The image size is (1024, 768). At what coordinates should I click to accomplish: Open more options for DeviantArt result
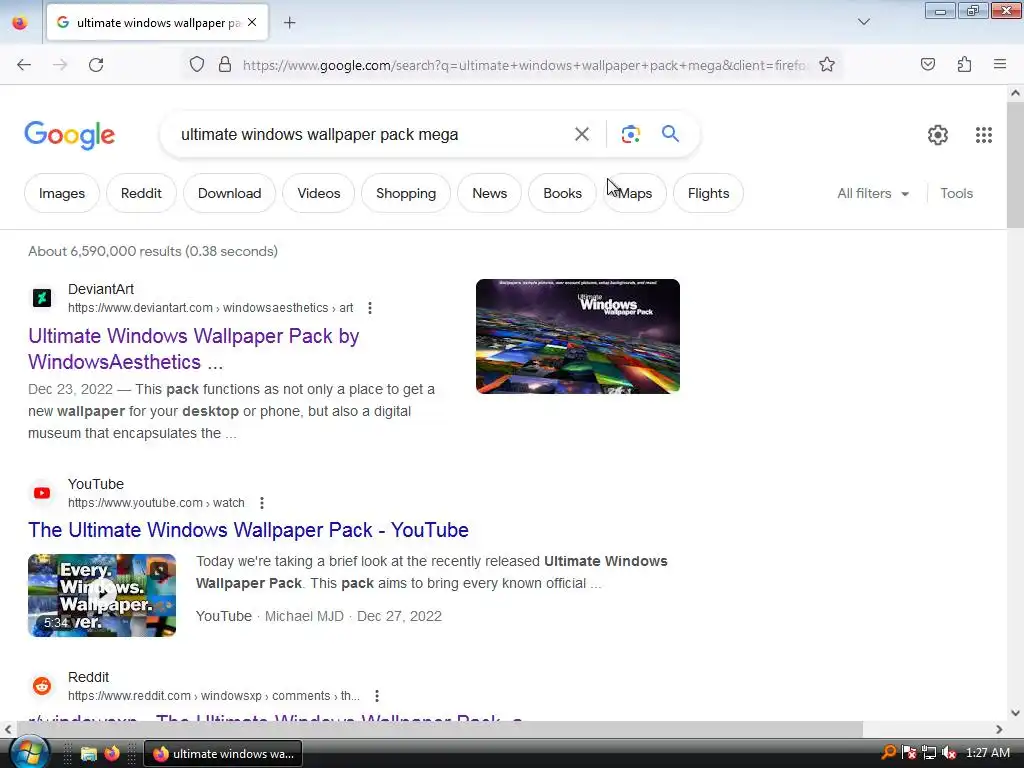tap(370, 308)
